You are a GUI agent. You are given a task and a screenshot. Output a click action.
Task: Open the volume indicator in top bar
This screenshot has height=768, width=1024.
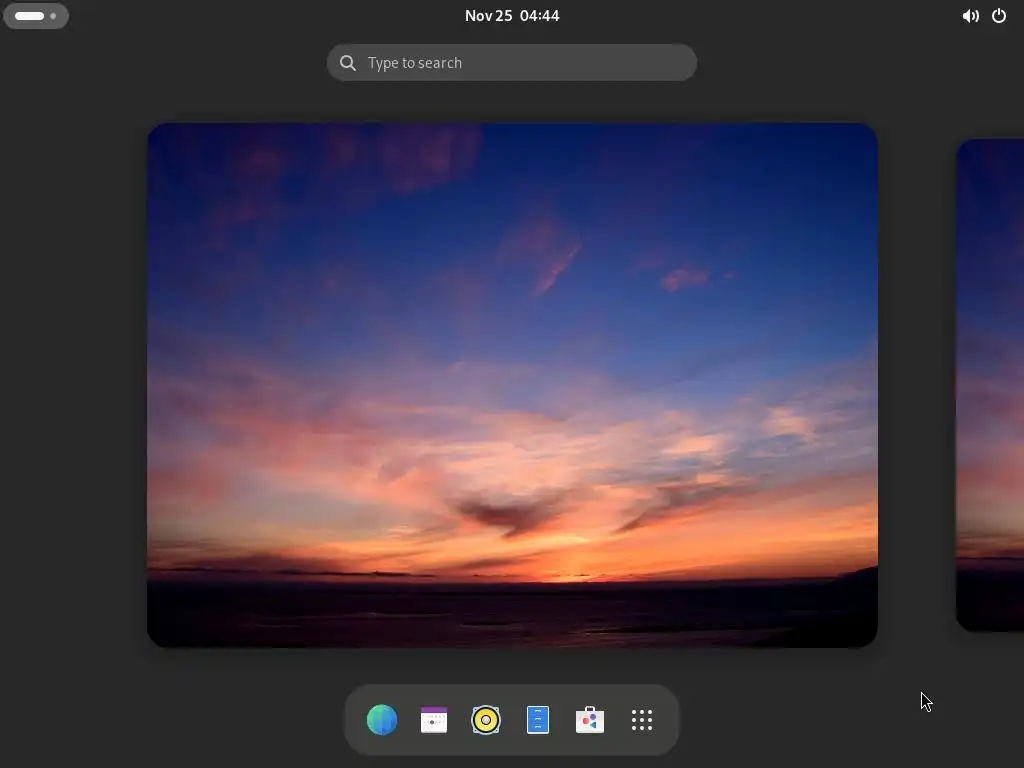pyautogui.click(x=970, y=16)
